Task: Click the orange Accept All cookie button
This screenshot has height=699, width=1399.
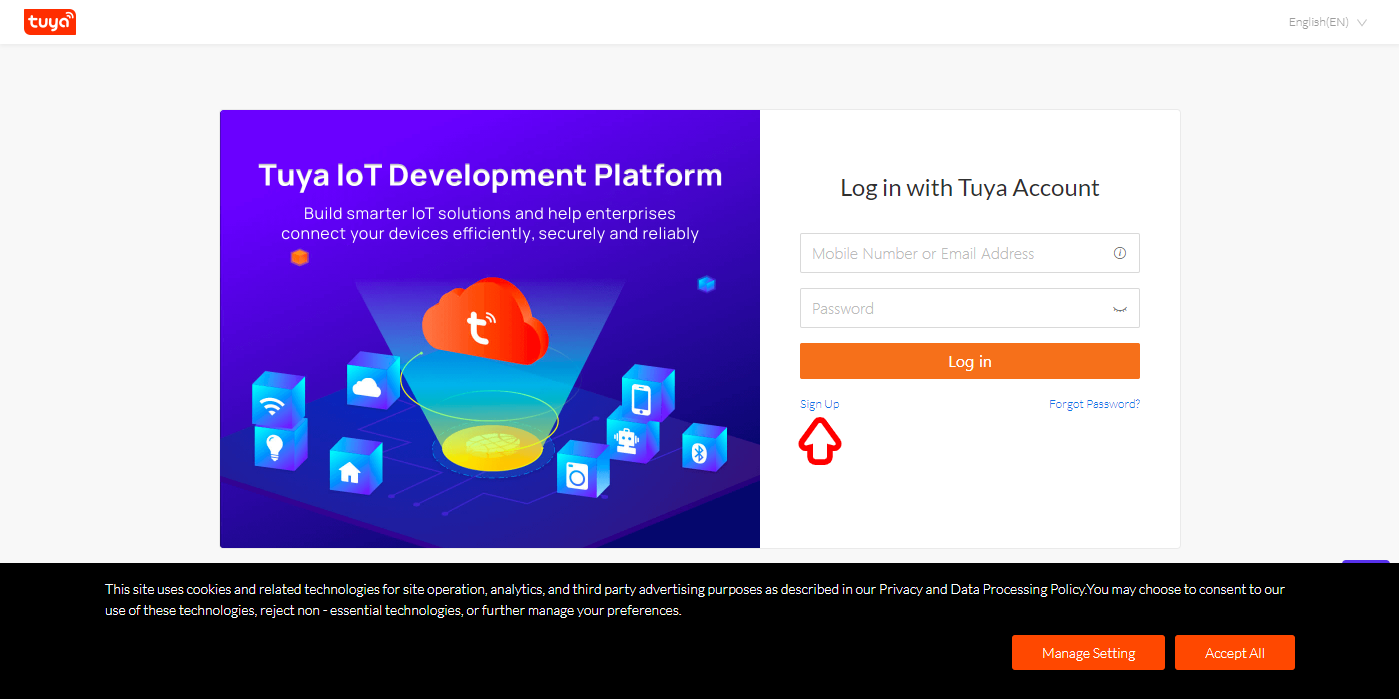Action: 1234,652
